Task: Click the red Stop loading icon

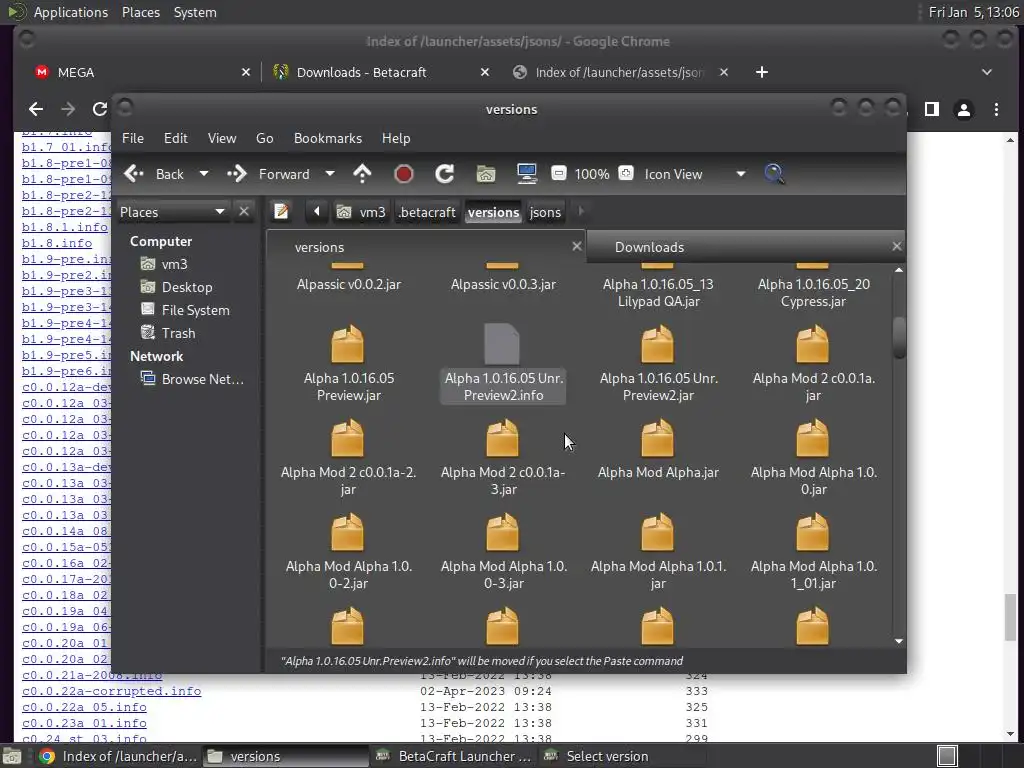Action: (x=404, y=174)
